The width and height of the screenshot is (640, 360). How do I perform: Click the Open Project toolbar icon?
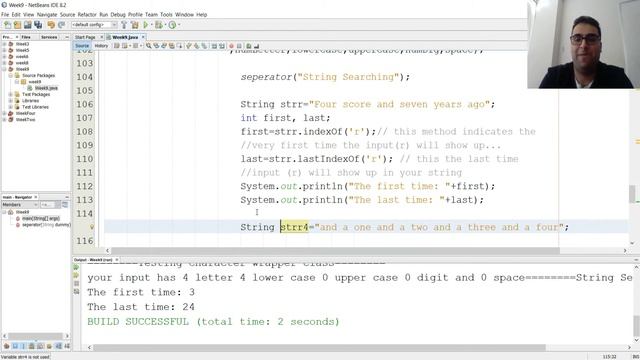[x=28, y=25]
